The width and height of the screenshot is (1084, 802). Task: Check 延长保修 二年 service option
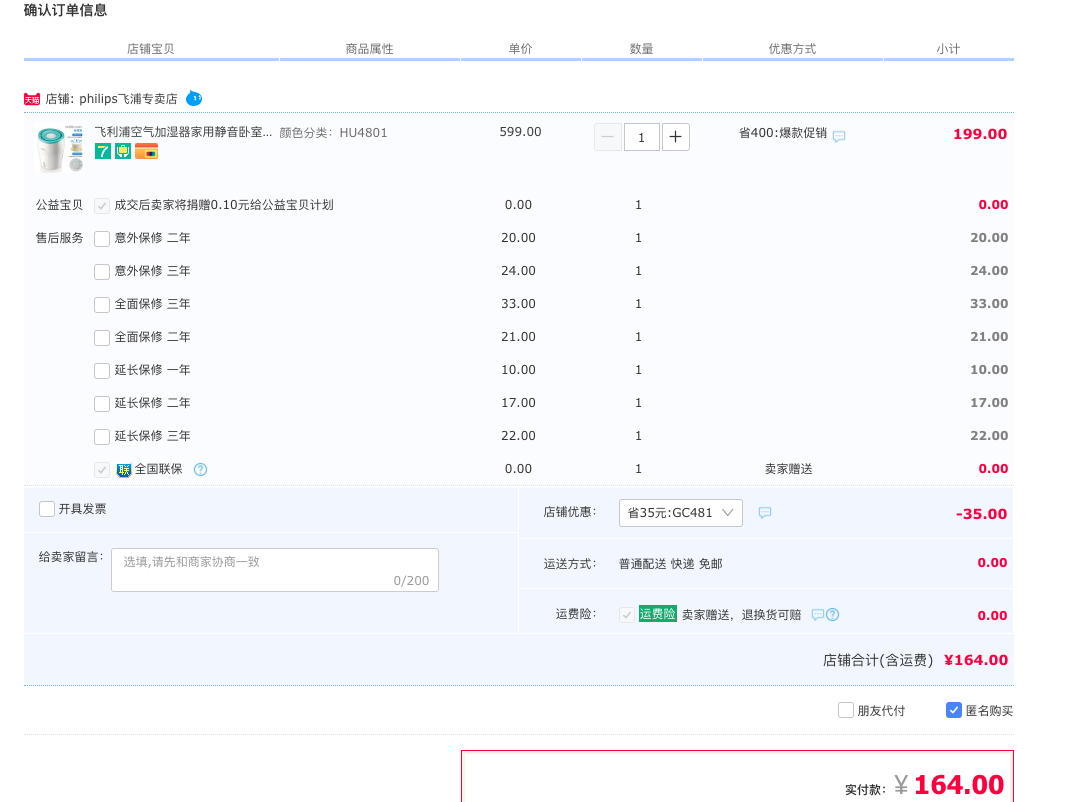point(102,404)
